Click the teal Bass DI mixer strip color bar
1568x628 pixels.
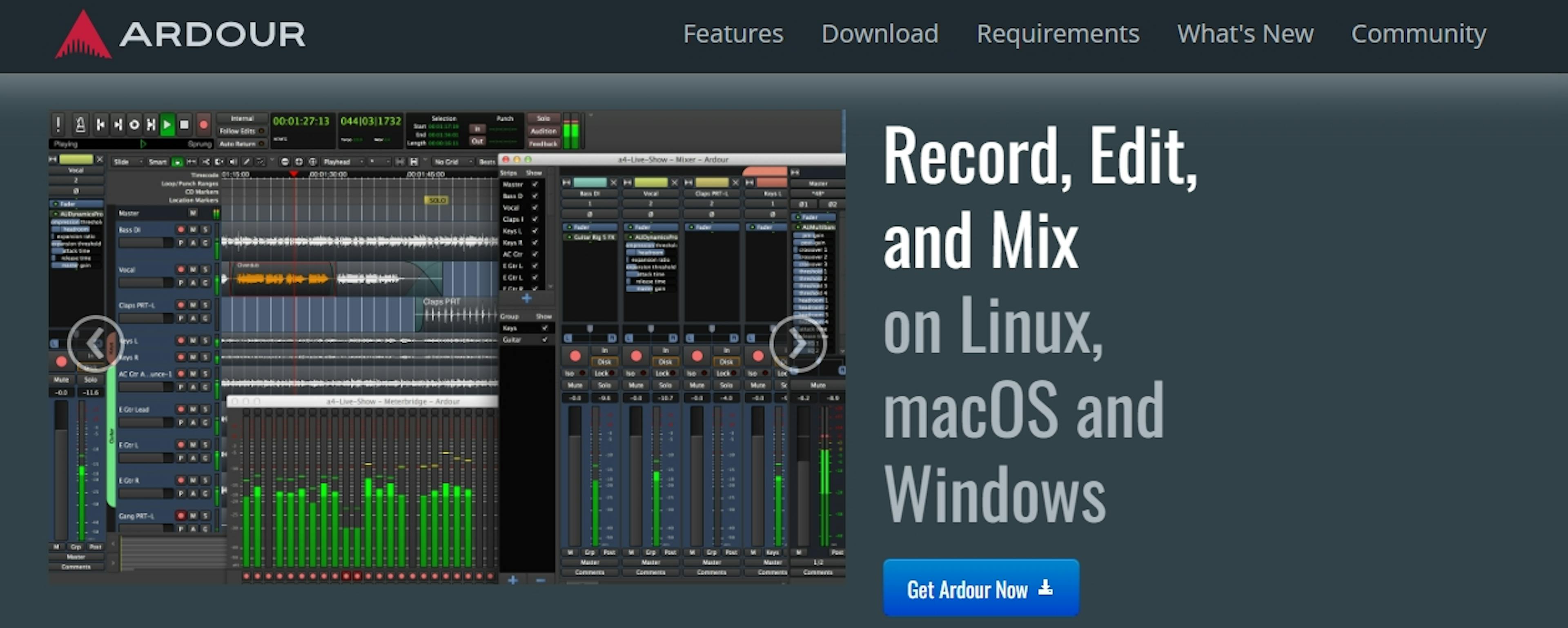[x=590, y=183]
